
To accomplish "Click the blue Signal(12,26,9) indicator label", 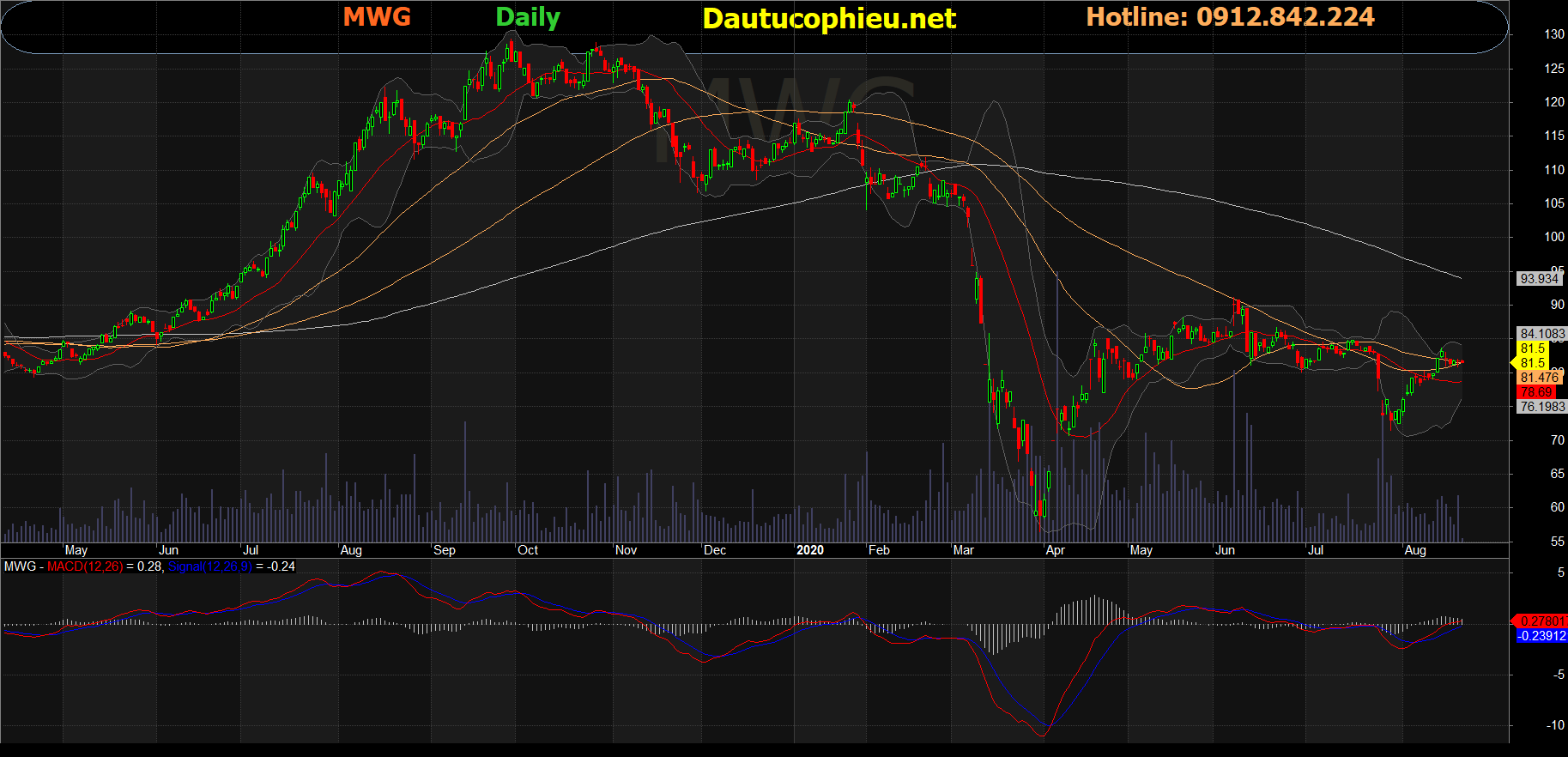I will pos(210,566).
